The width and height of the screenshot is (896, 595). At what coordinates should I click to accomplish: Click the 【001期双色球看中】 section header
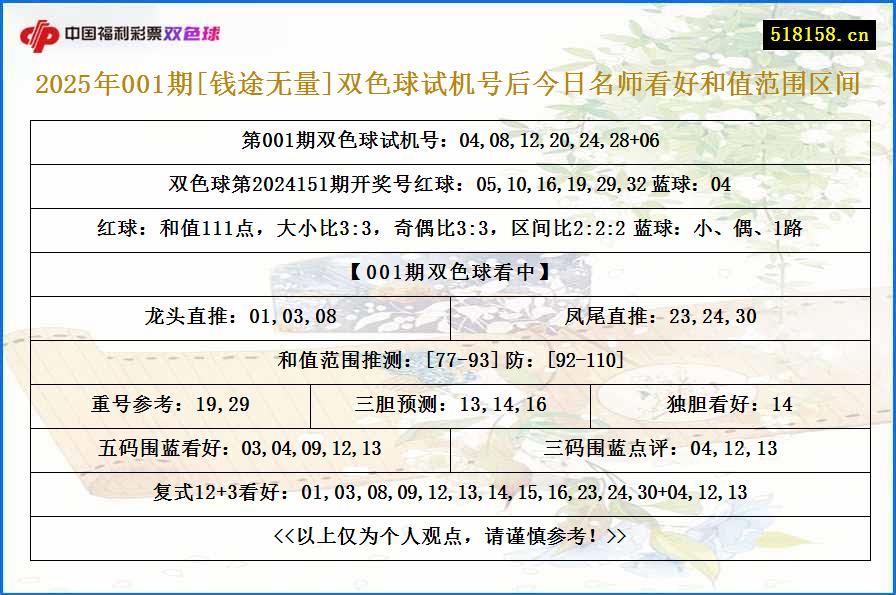coord(447,274)
